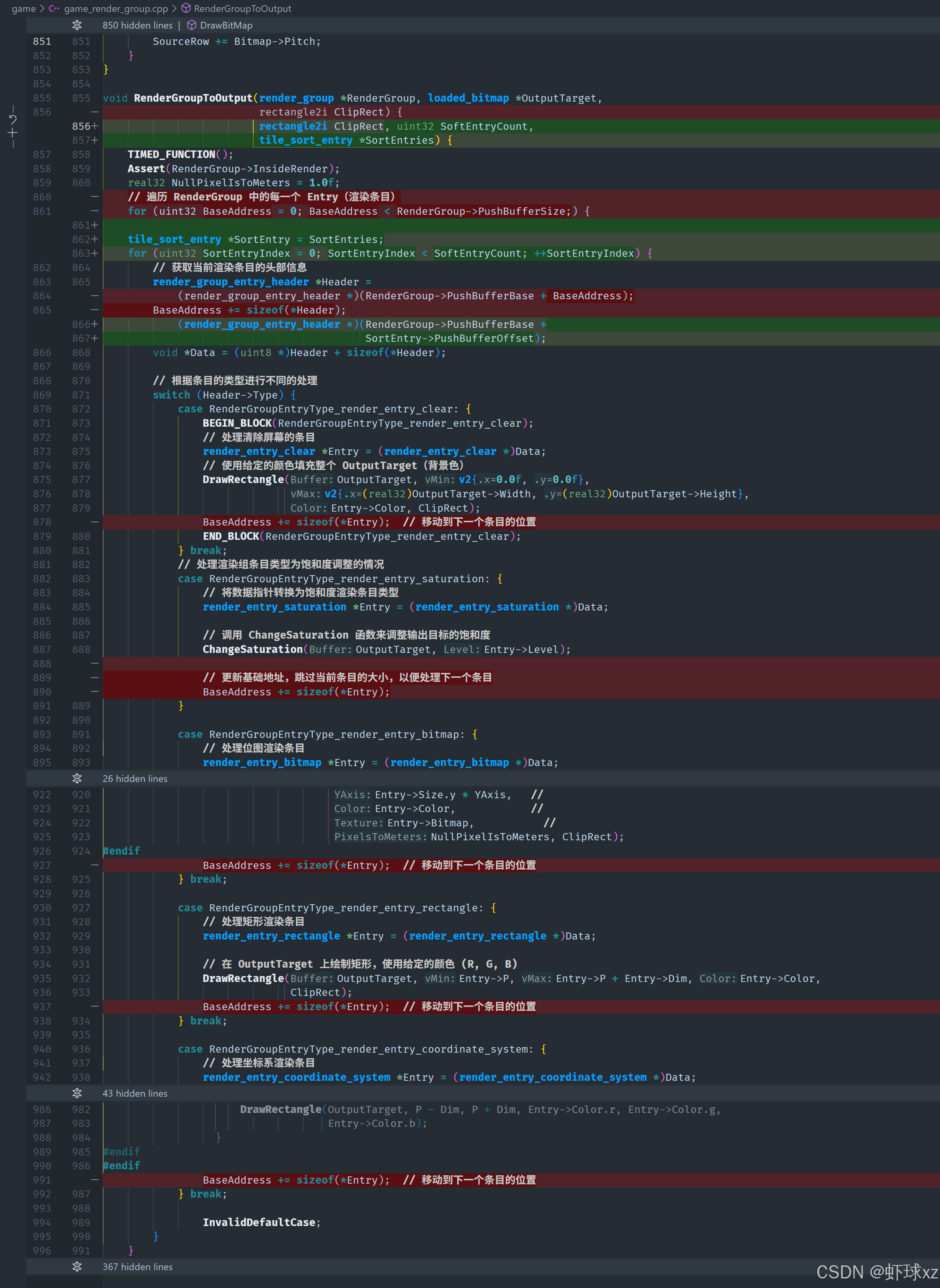This screenshot has height=1288, width=940.
Task: Open game_render_group.cpp breadcrumb item
Action: (116, 8)
